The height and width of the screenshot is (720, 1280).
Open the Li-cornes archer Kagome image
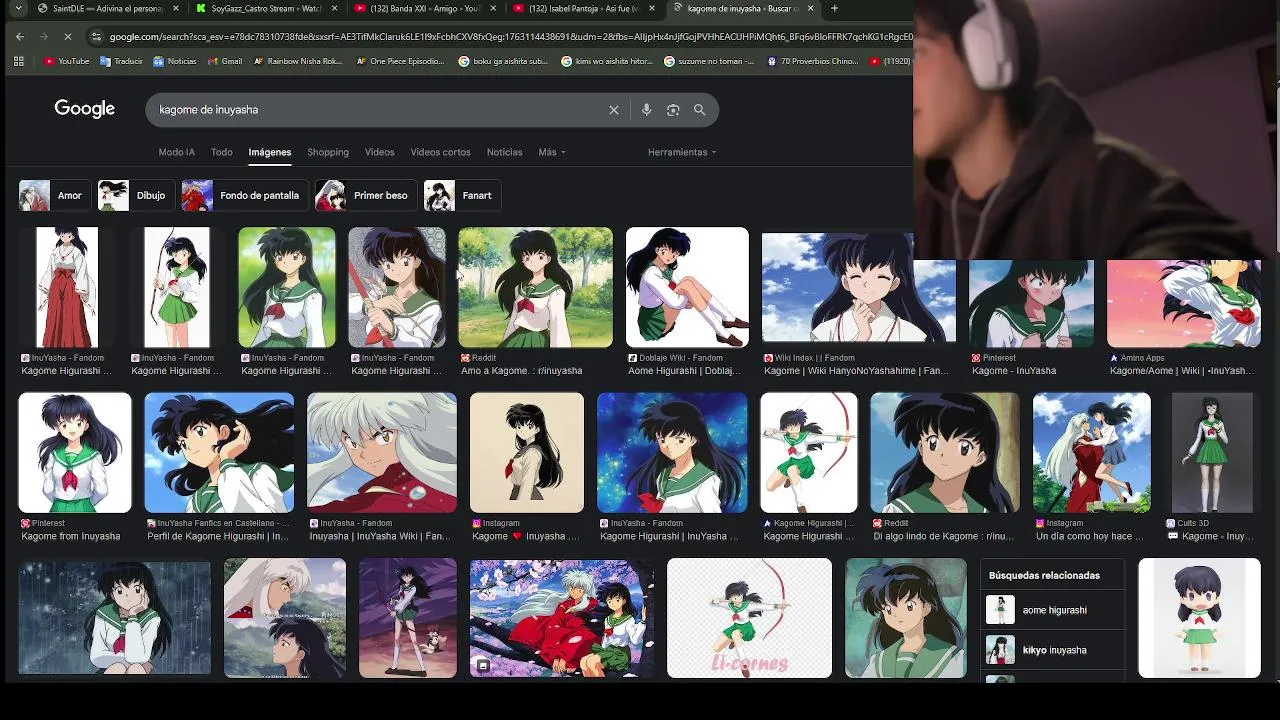pos(749,618)
